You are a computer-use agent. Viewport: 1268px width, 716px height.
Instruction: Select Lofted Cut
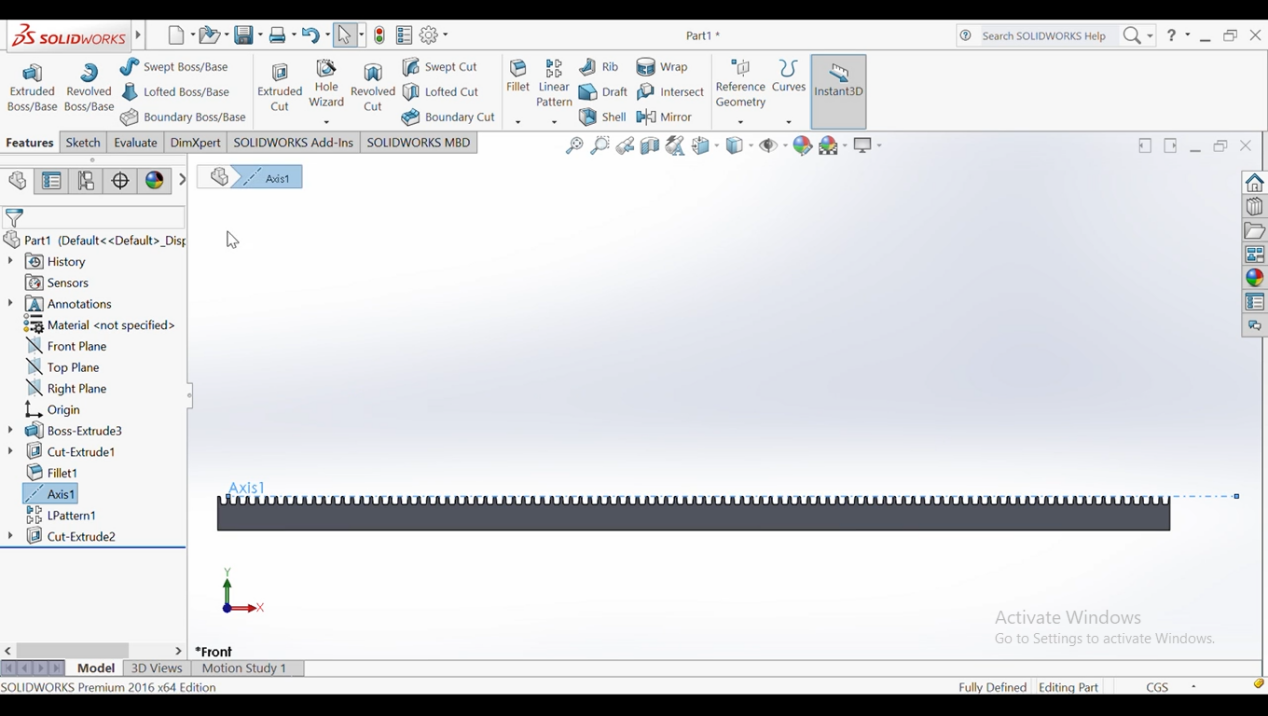[441, 92]
